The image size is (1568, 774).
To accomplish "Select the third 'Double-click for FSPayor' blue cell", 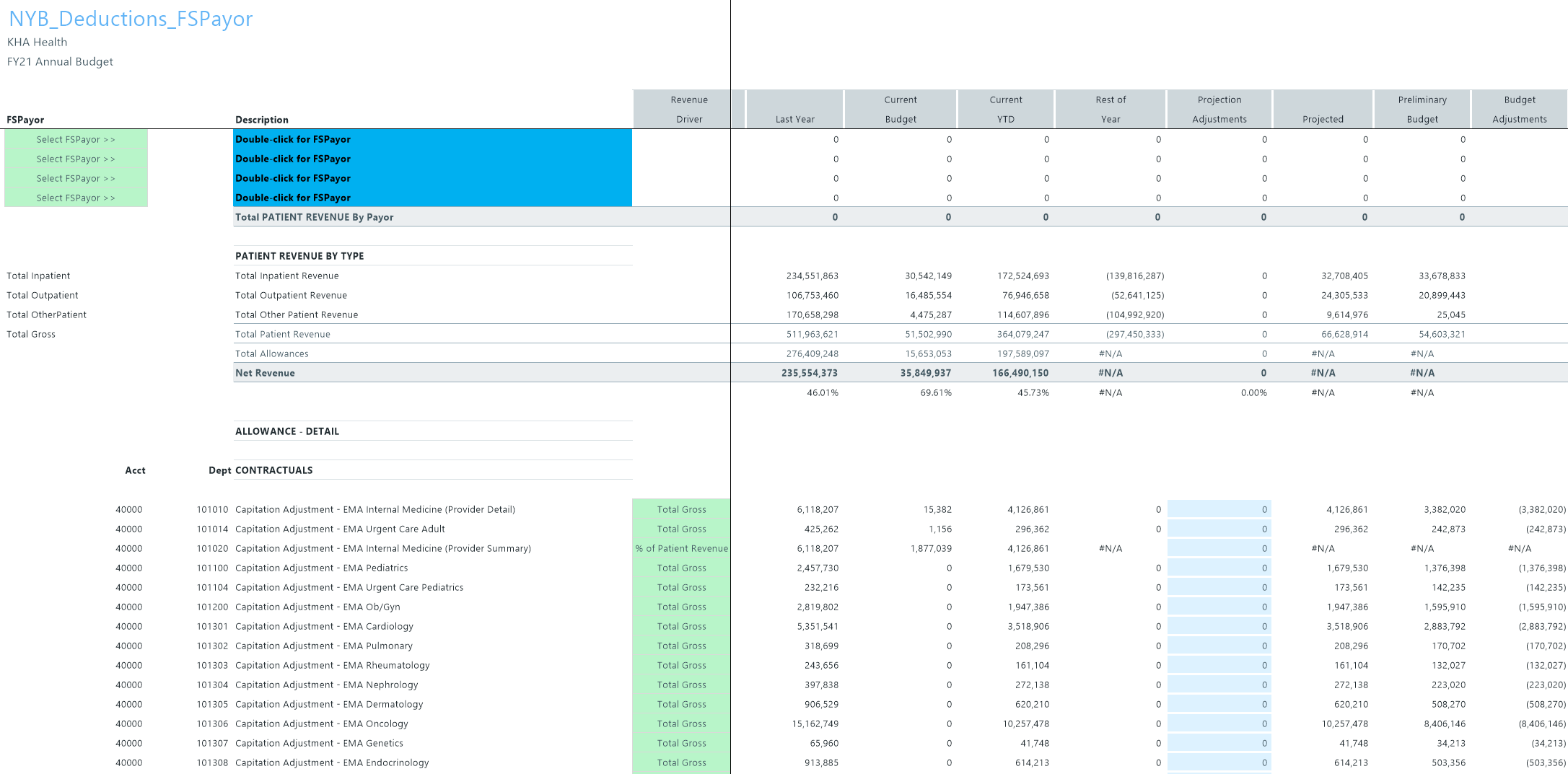I will (x=432, y=178).
